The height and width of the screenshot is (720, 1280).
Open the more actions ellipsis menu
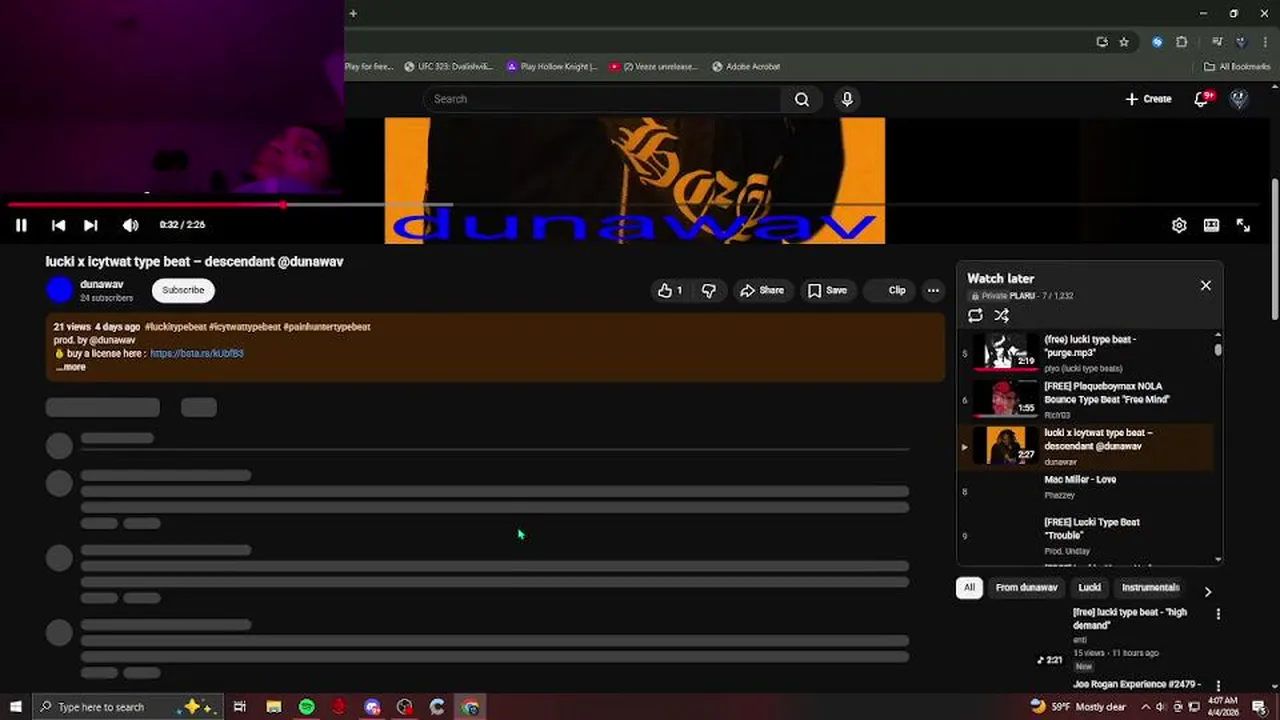click(933, 290)
